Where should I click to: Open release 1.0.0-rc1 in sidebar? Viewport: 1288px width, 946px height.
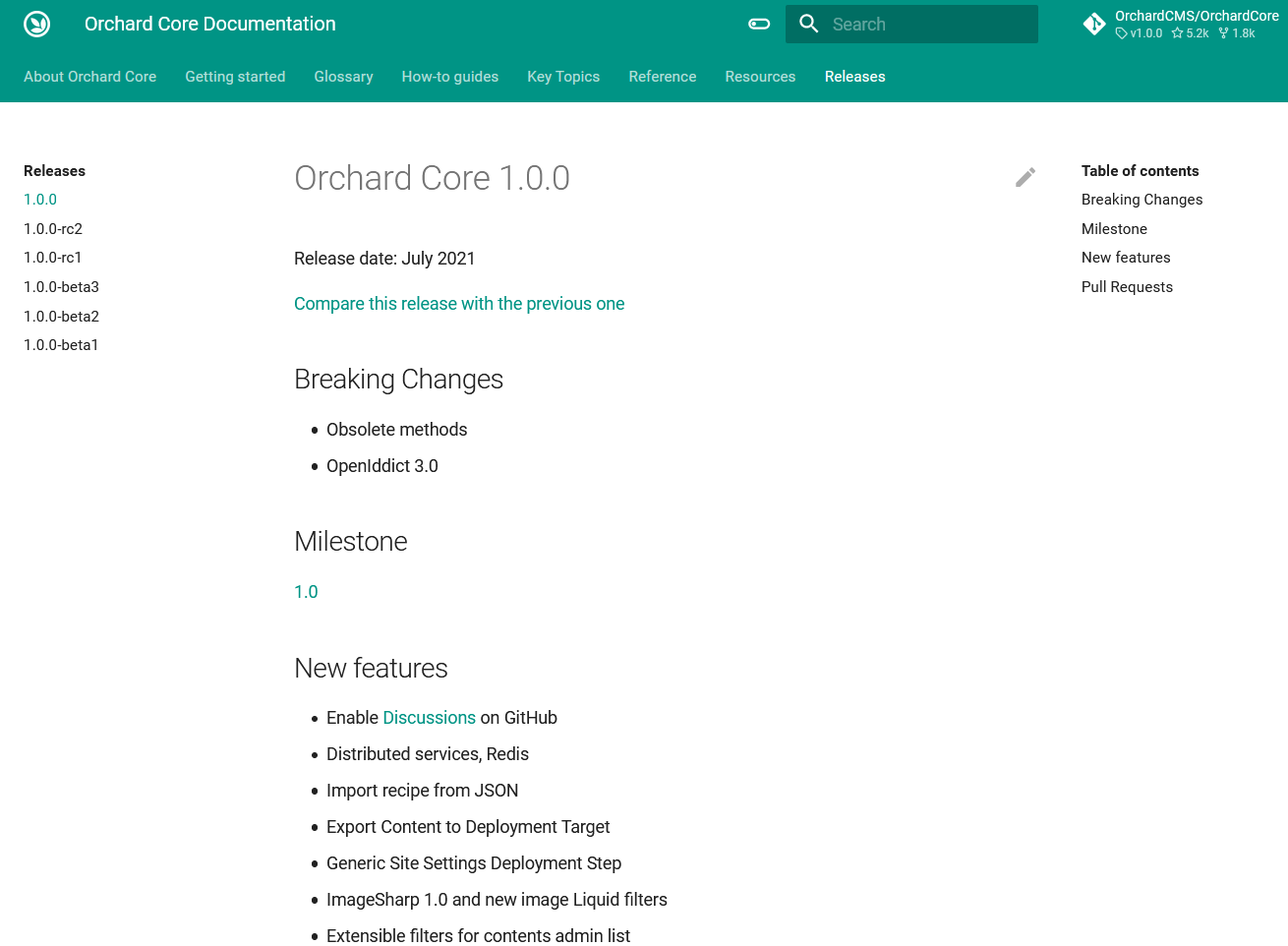tap(53, 258)
